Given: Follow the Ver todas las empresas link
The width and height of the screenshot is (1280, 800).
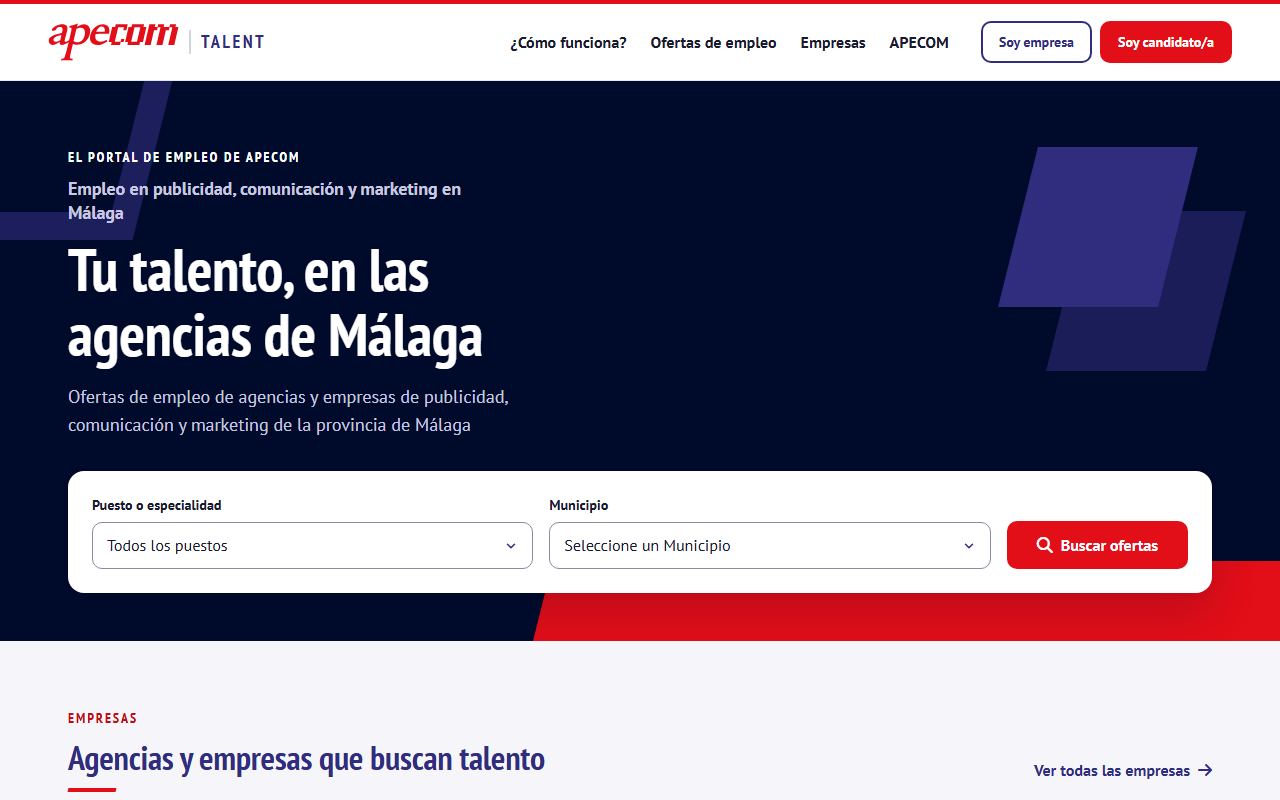Looking at the screenshot, I should coord(1123,770).
